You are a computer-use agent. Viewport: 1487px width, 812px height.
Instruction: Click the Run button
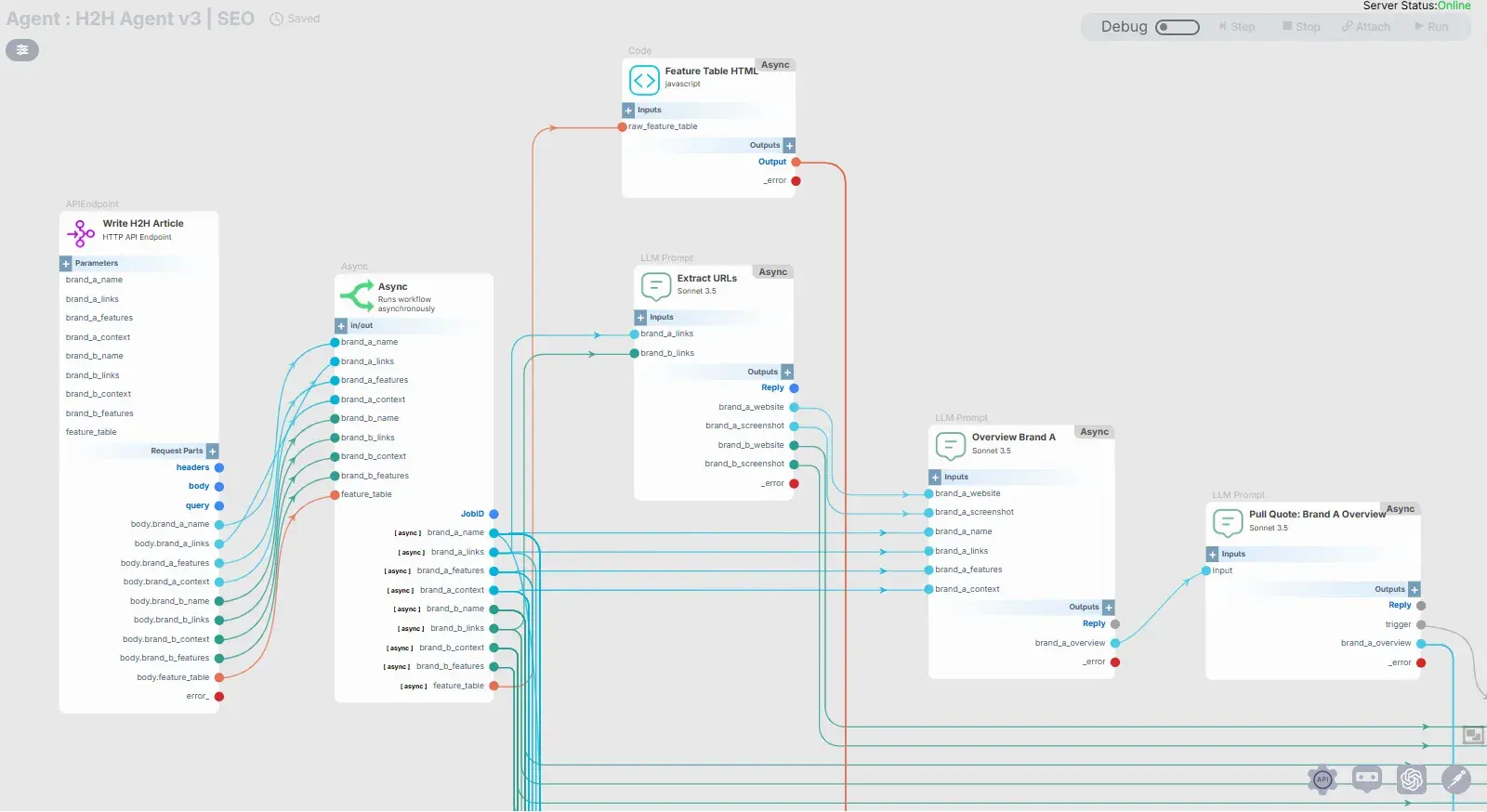[1431, 27]
